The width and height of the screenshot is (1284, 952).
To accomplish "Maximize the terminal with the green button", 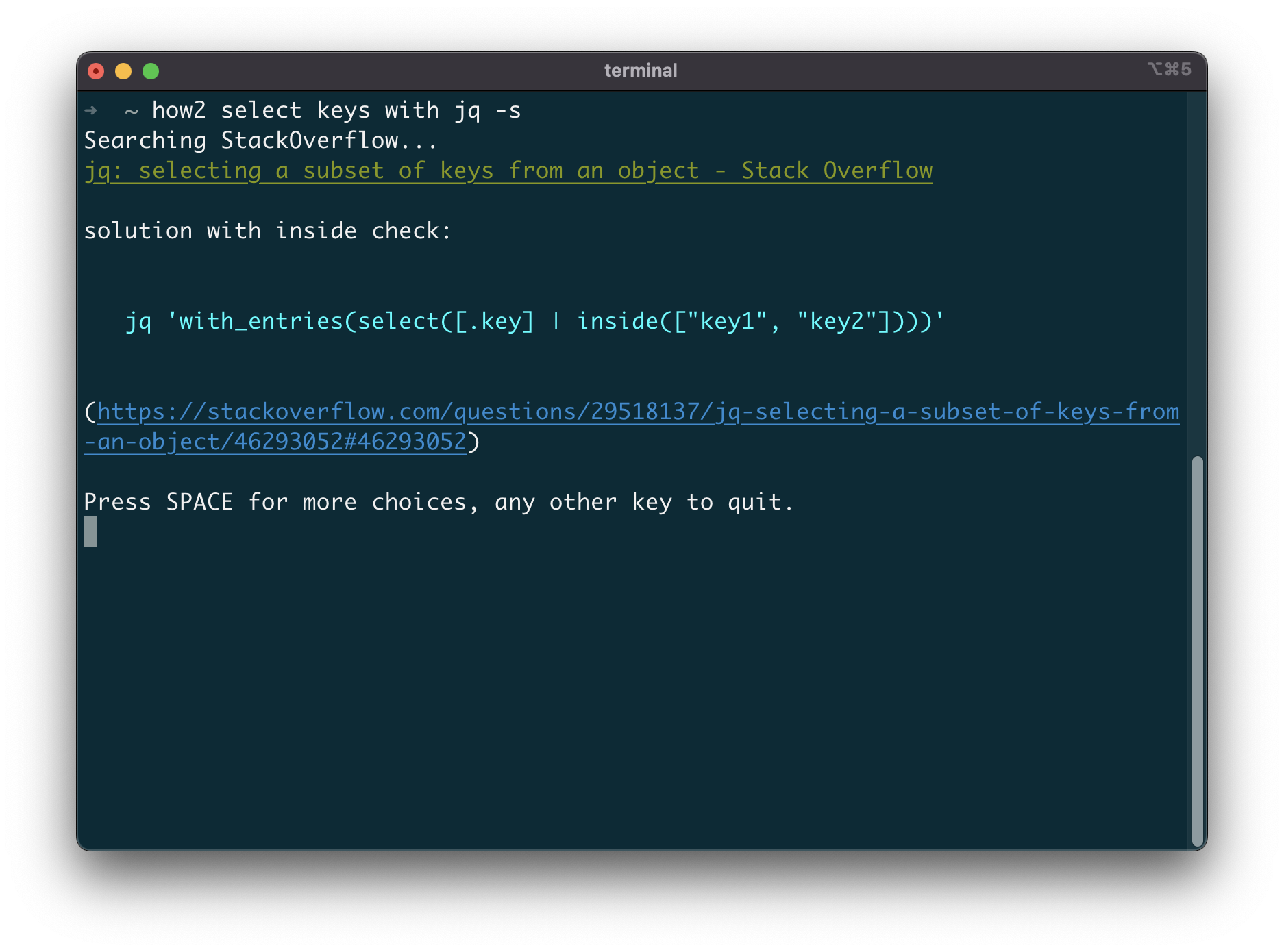I will [x=151, y=71].
